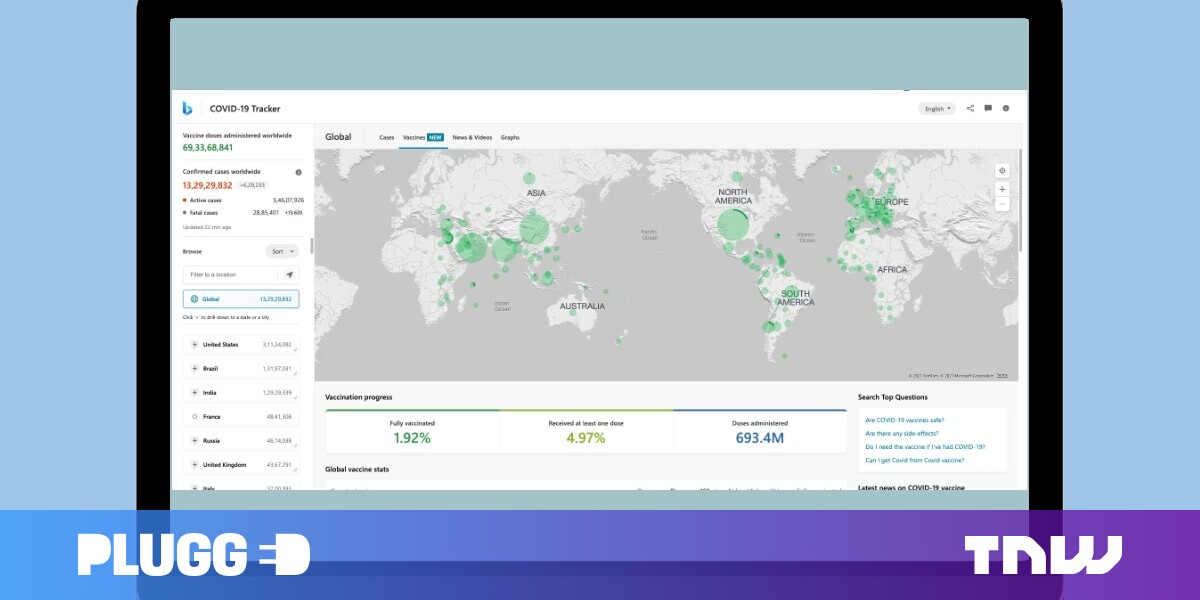The image size is (1200, 600).
Task: Select the France radio entry
Action: pyautogui.click(x=194, y=416)
